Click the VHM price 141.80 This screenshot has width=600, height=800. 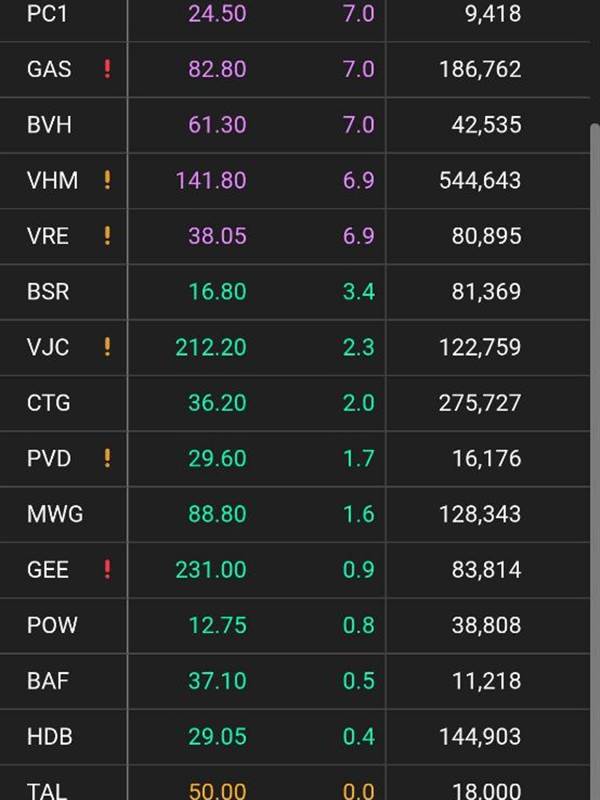pos(209,180)
